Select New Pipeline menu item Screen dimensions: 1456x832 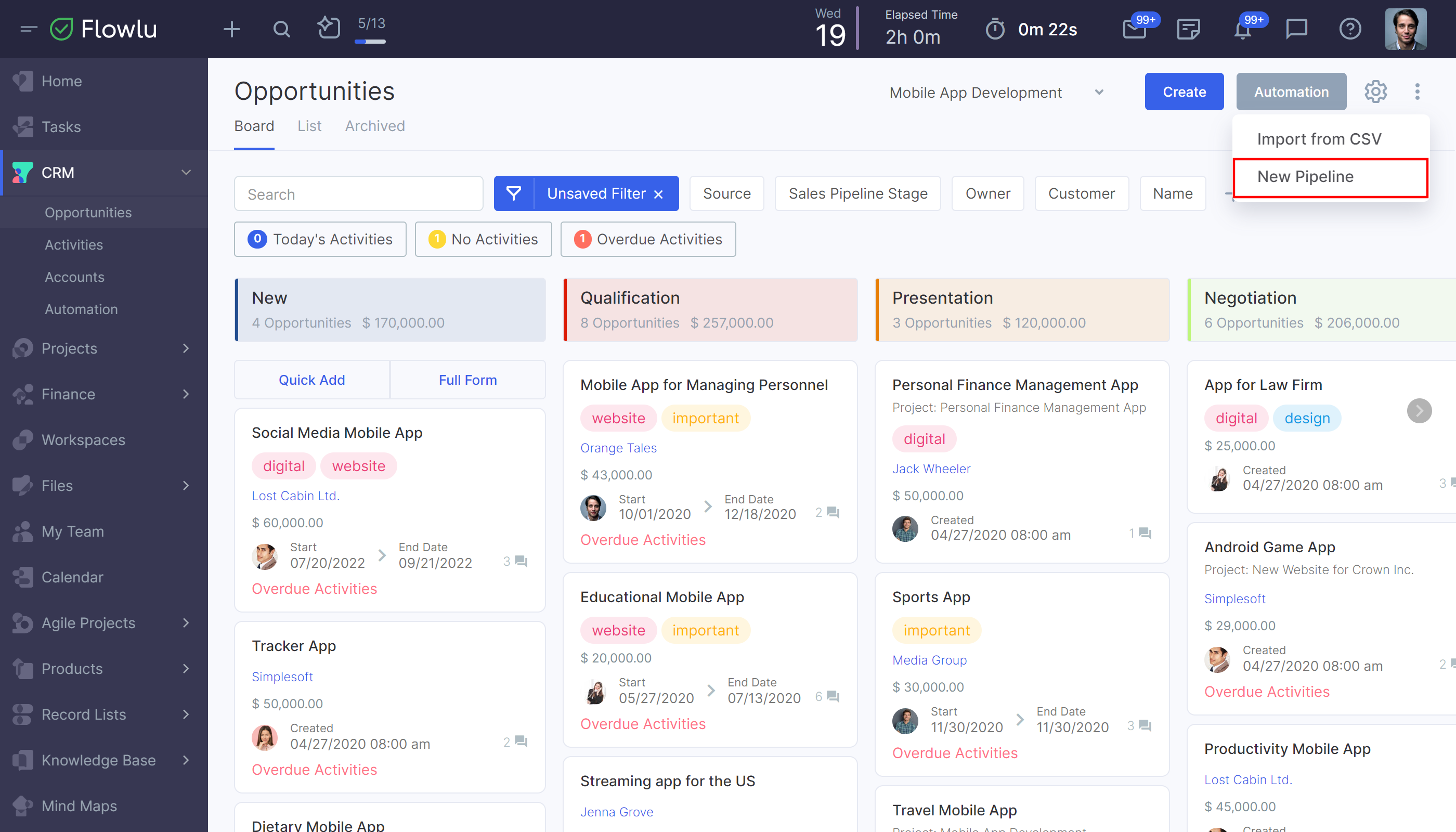pos(1330,177)
